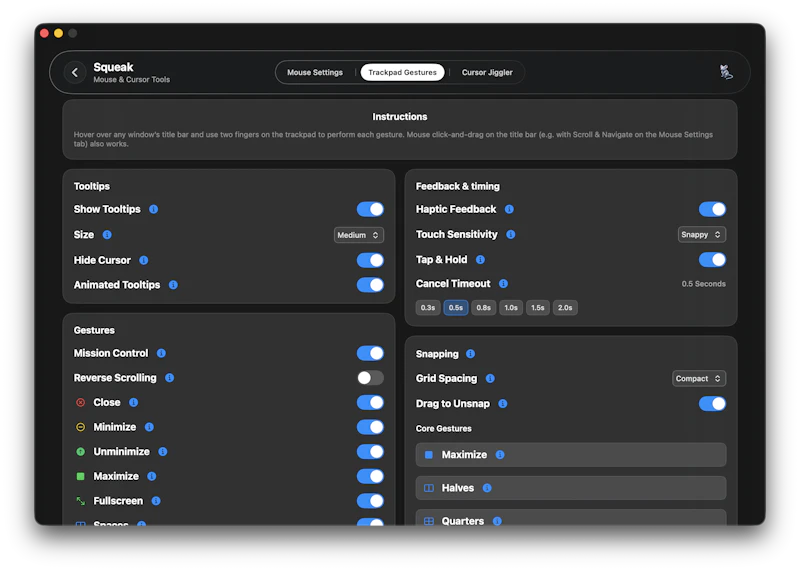This screenshot has width=800, height=571.
Task: Select the 0.5s timeout button
Action: point(456,308)
